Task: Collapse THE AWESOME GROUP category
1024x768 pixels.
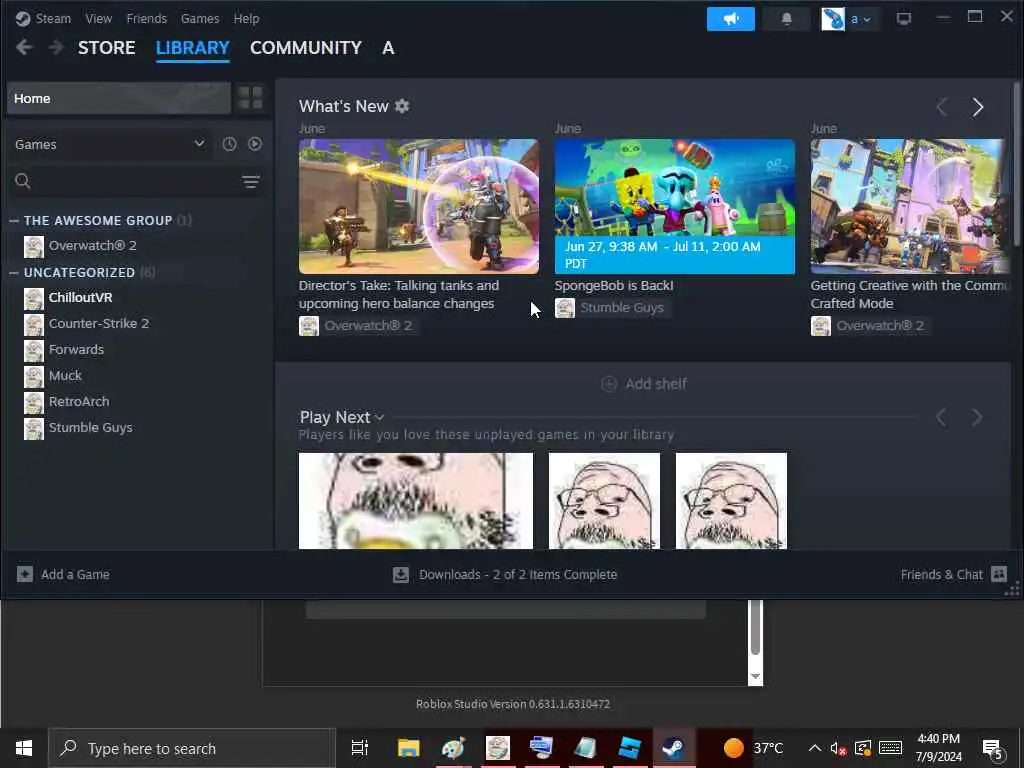Action: [14, 221]
